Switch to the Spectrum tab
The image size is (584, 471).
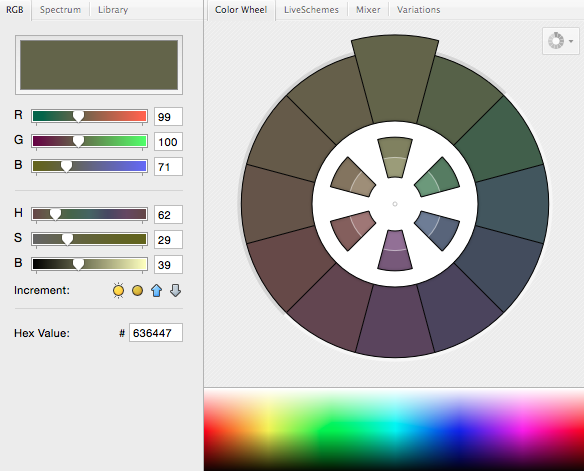coord(60,10)
